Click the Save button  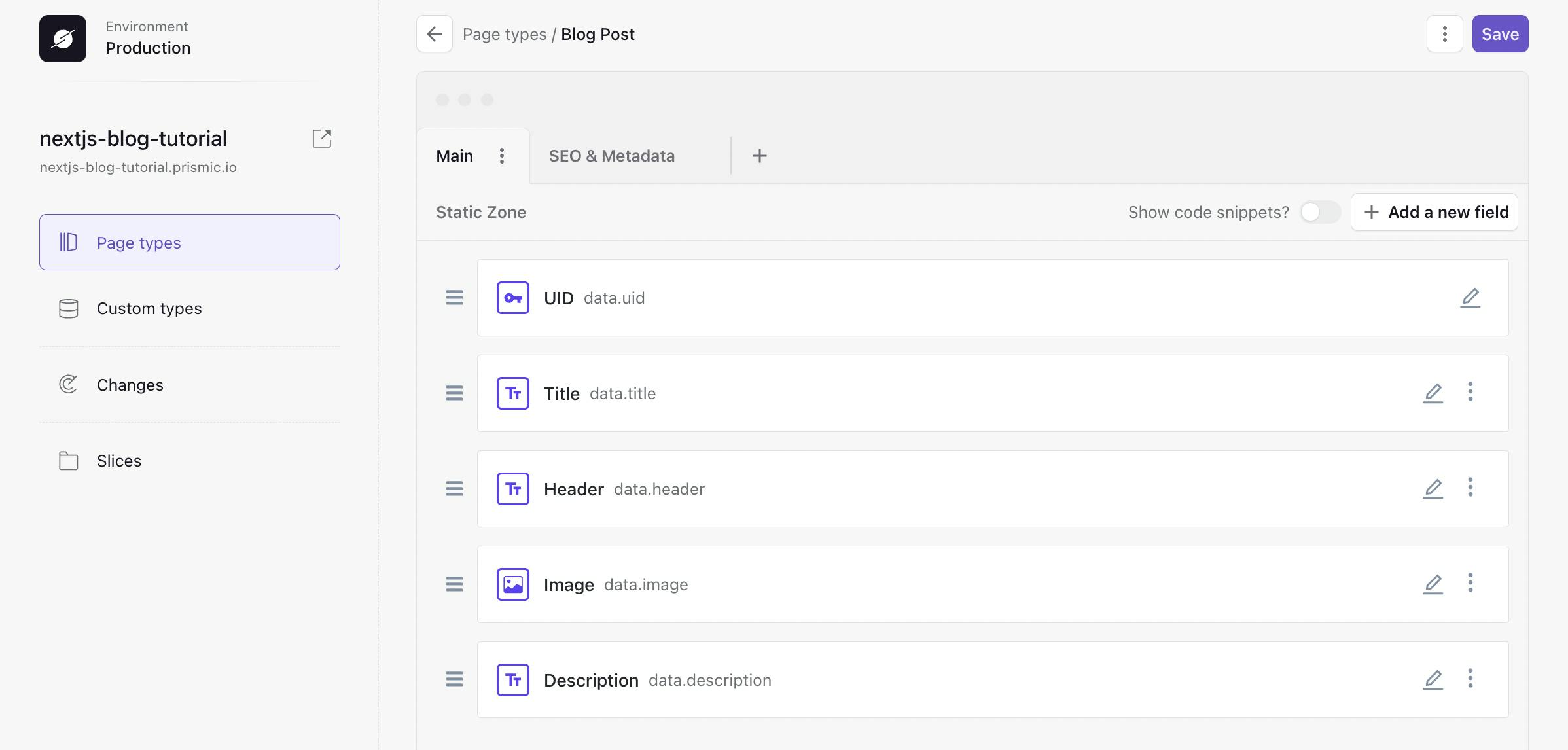1500,33
